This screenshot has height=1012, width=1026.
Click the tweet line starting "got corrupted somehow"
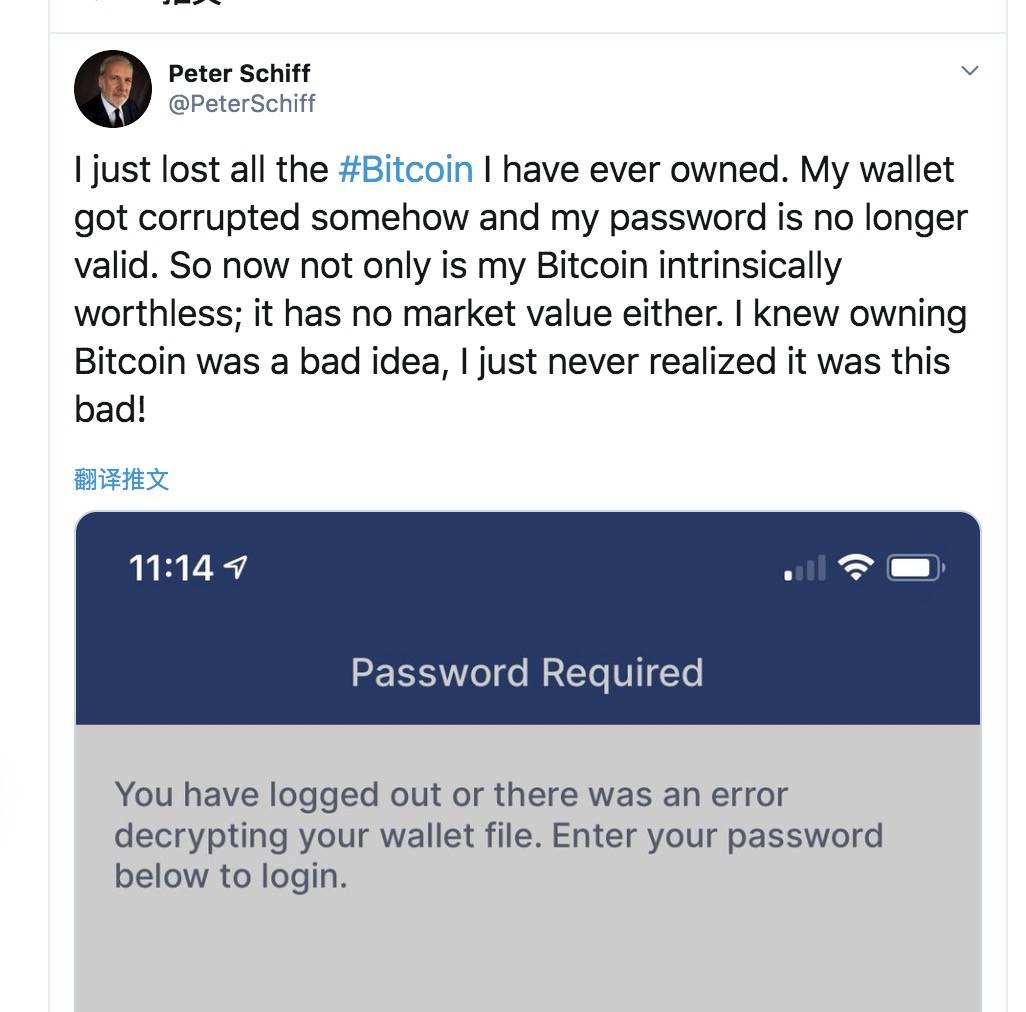click(520, 217)
